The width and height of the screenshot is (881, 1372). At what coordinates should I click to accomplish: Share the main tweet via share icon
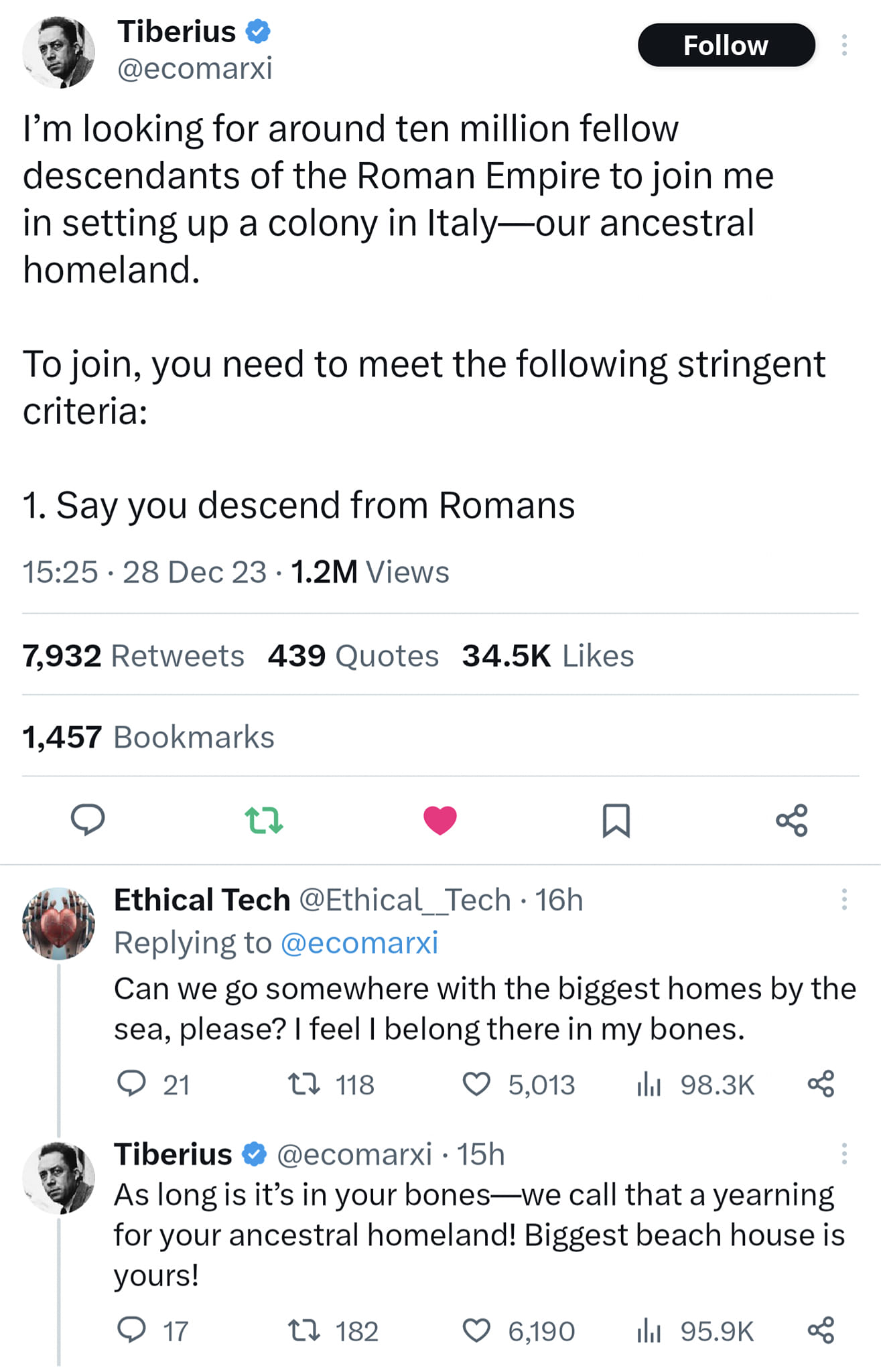click(792, 819)
